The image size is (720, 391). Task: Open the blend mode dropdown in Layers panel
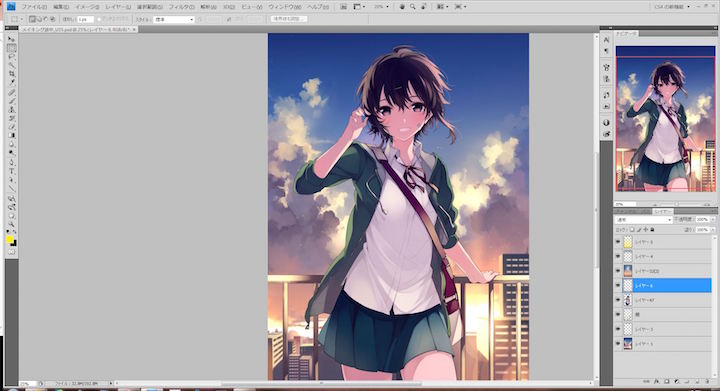644,220
